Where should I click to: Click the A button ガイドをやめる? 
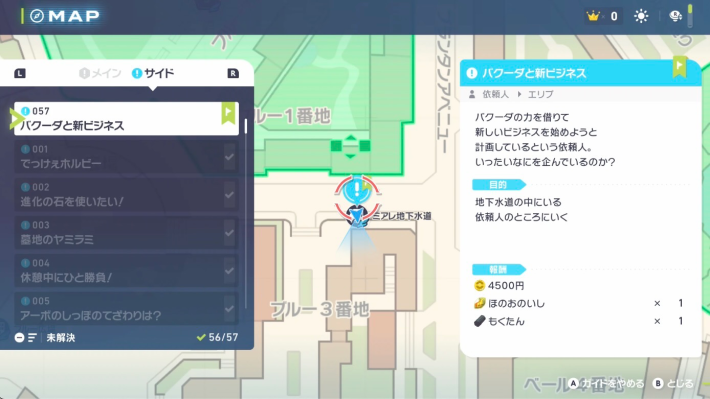tap(606, 384)
